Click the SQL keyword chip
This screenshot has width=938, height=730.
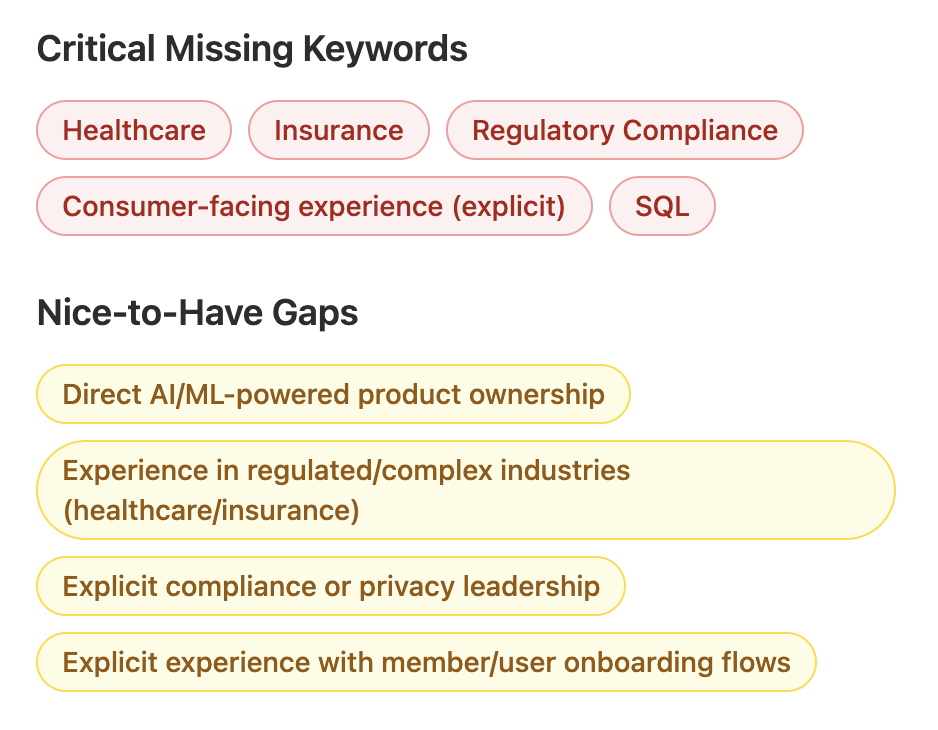point(662,206)
